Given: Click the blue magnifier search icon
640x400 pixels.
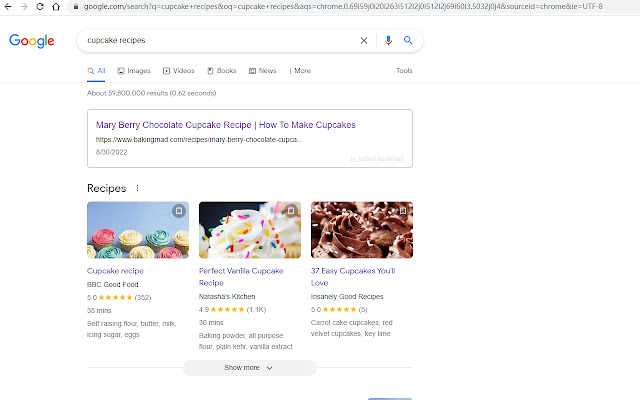Looking at the screenshot, I should 408,41.
